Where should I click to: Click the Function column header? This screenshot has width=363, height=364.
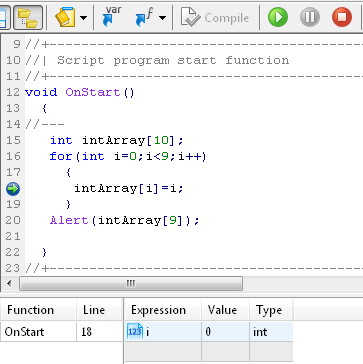point(38,310)
